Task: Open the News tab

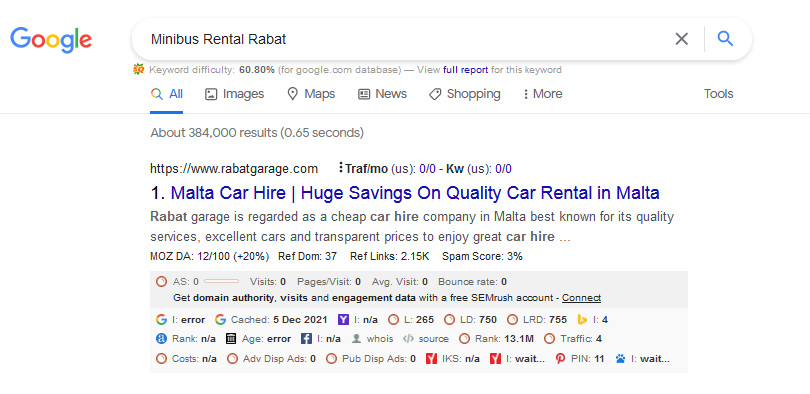Action: [382, 94]
